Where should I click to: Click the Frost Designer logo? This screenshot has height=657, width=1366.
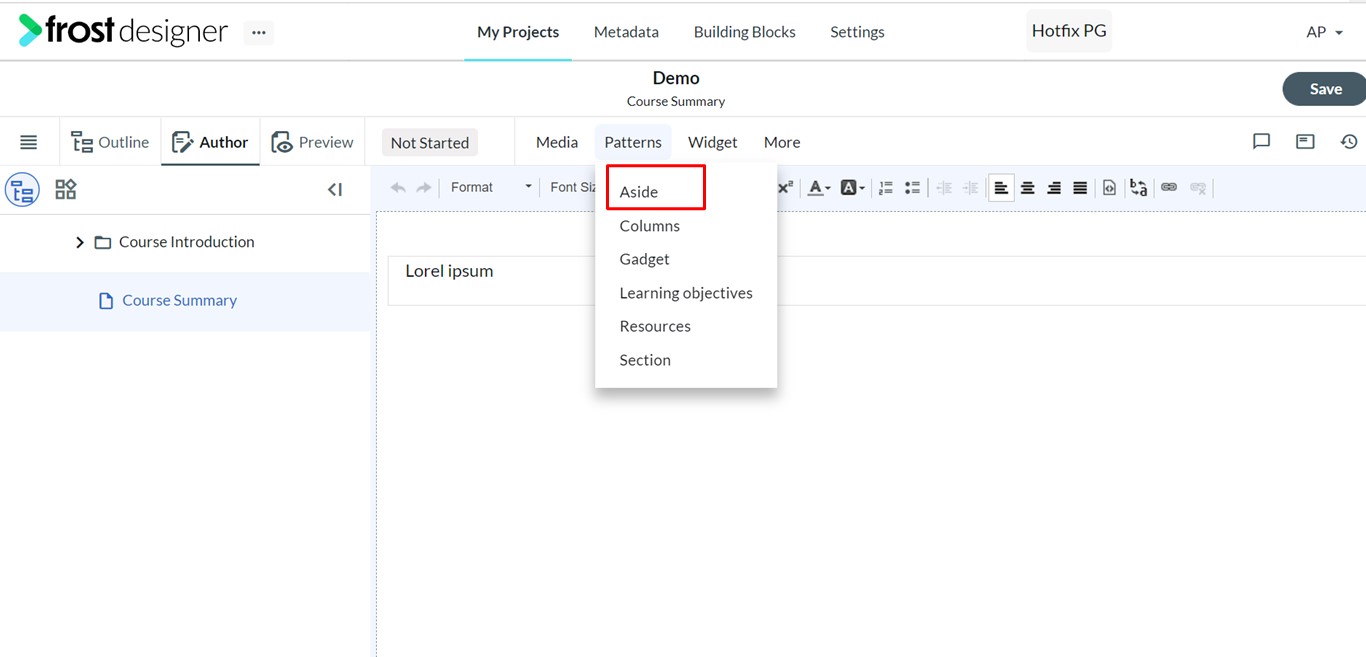pyautogui.click(x=123, y=31)
